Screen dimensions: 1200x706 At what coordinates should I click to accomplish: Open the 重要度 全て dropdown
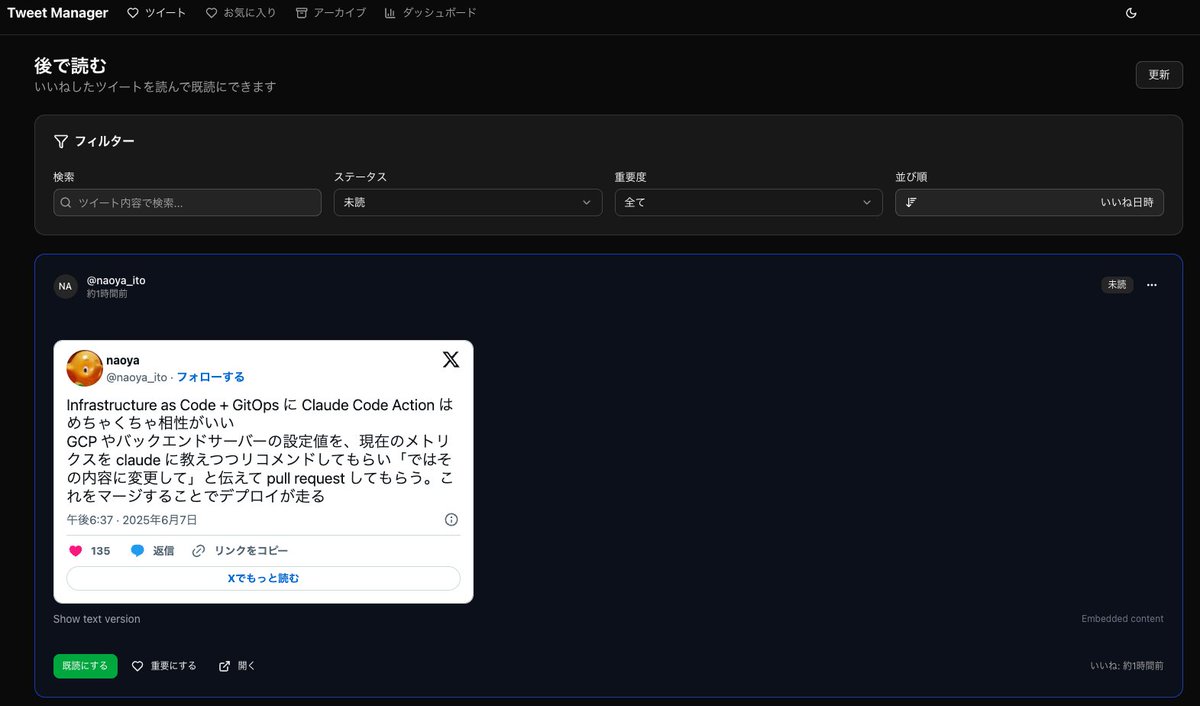click(748, 202)
